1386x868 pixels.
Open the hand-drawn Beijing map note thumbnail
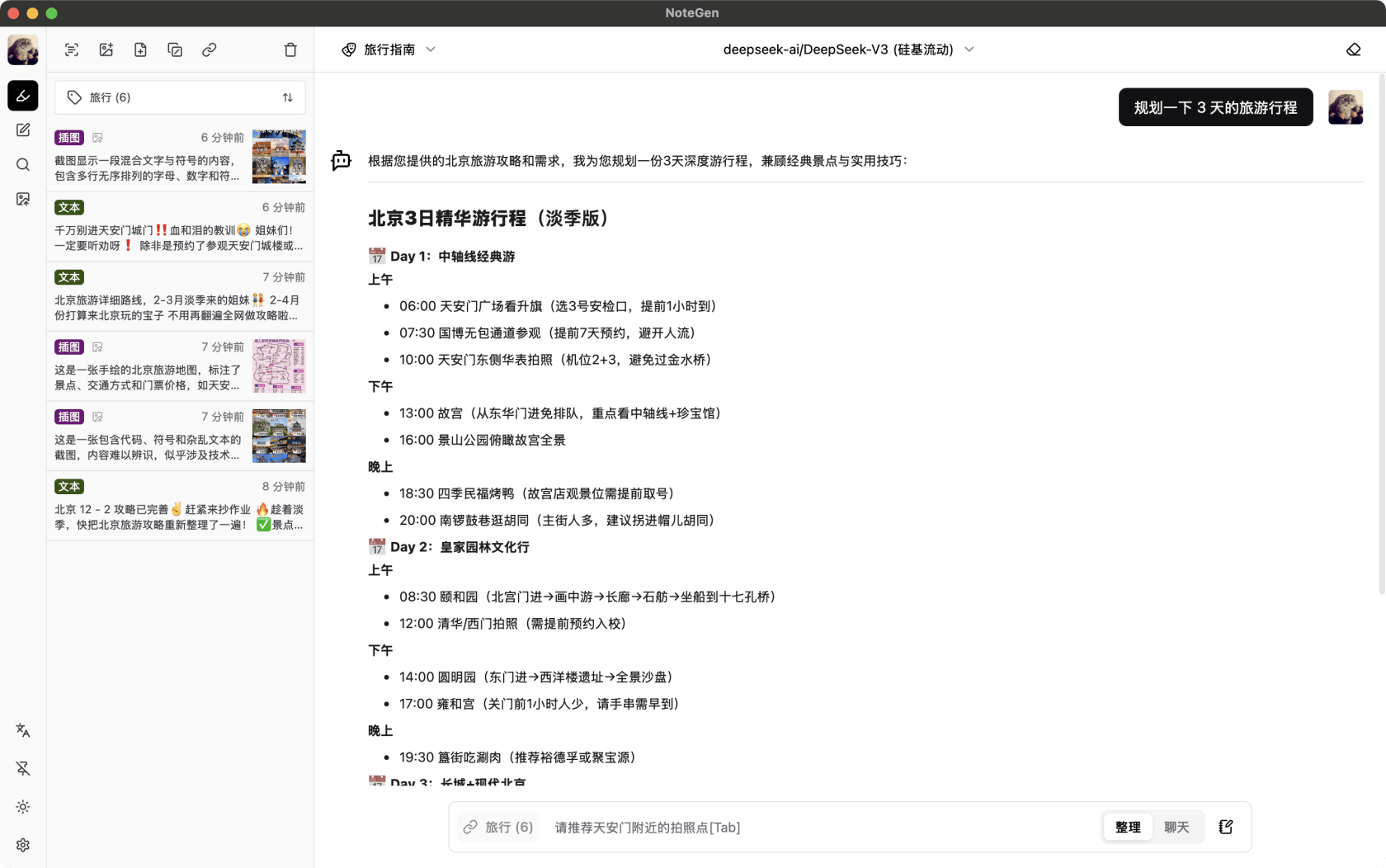point(279,366)
